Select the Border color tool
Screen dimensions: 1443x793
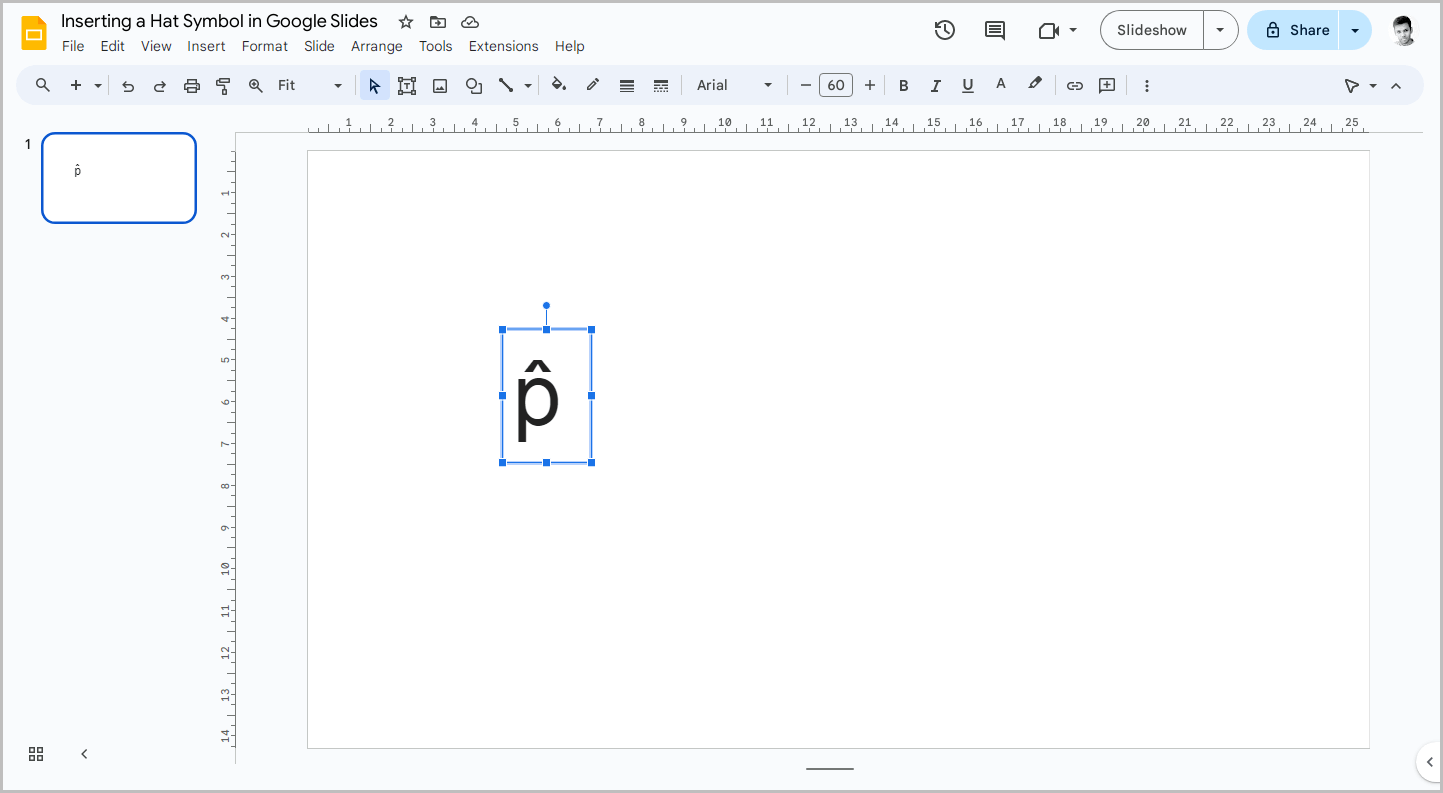click(x=593, y=85)
